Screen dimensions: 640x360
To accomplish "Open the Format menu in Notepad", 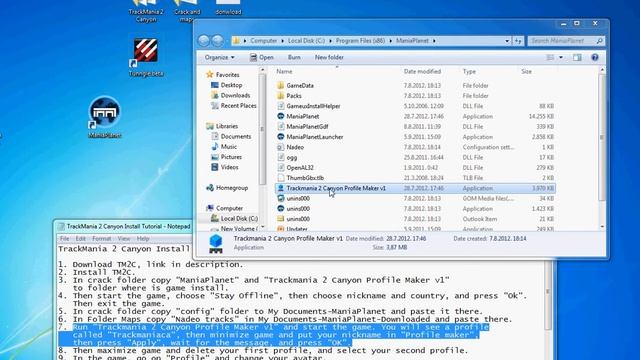I will pos(102,239).
